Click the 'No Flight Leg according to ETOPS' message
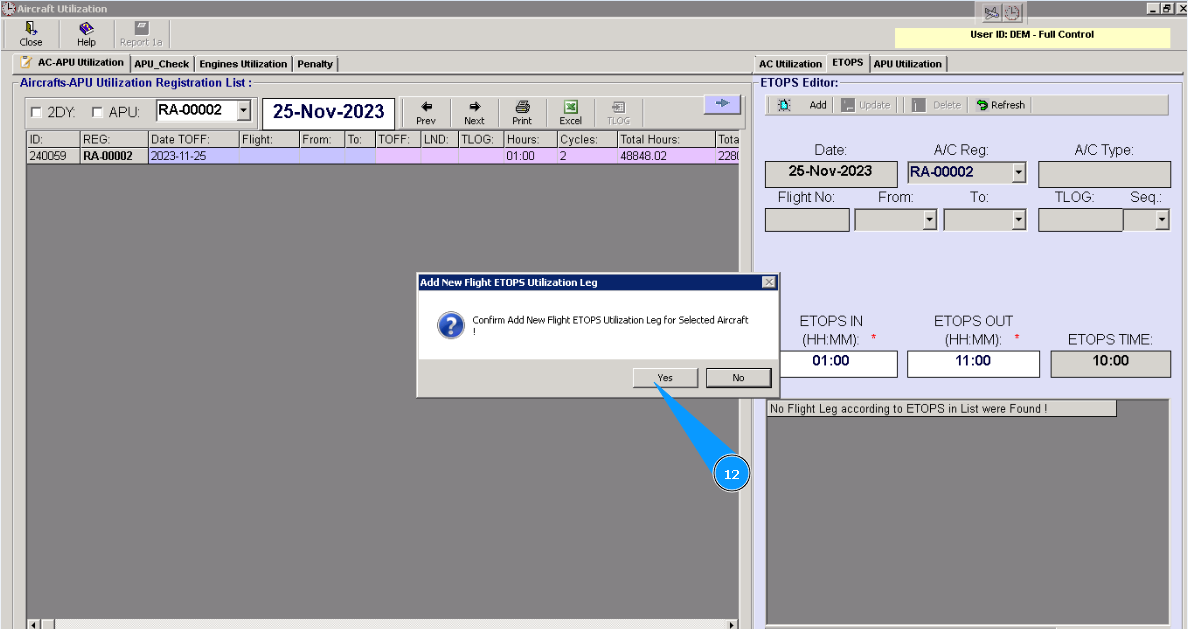Image resolution: width=1188 pixels, height=630 pixels. [x=941, y=409]
